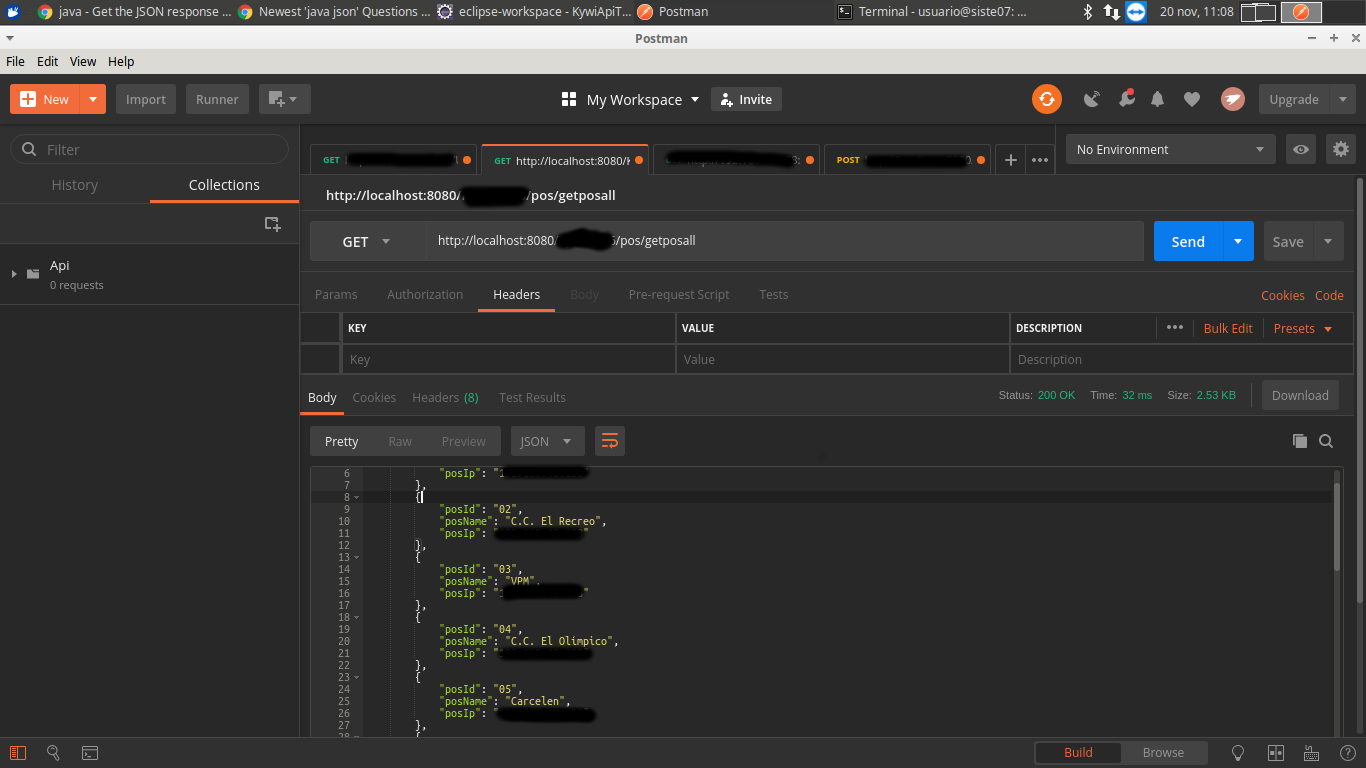
Task: Open the No Environment dropdown
Action: coord(1171,149)
